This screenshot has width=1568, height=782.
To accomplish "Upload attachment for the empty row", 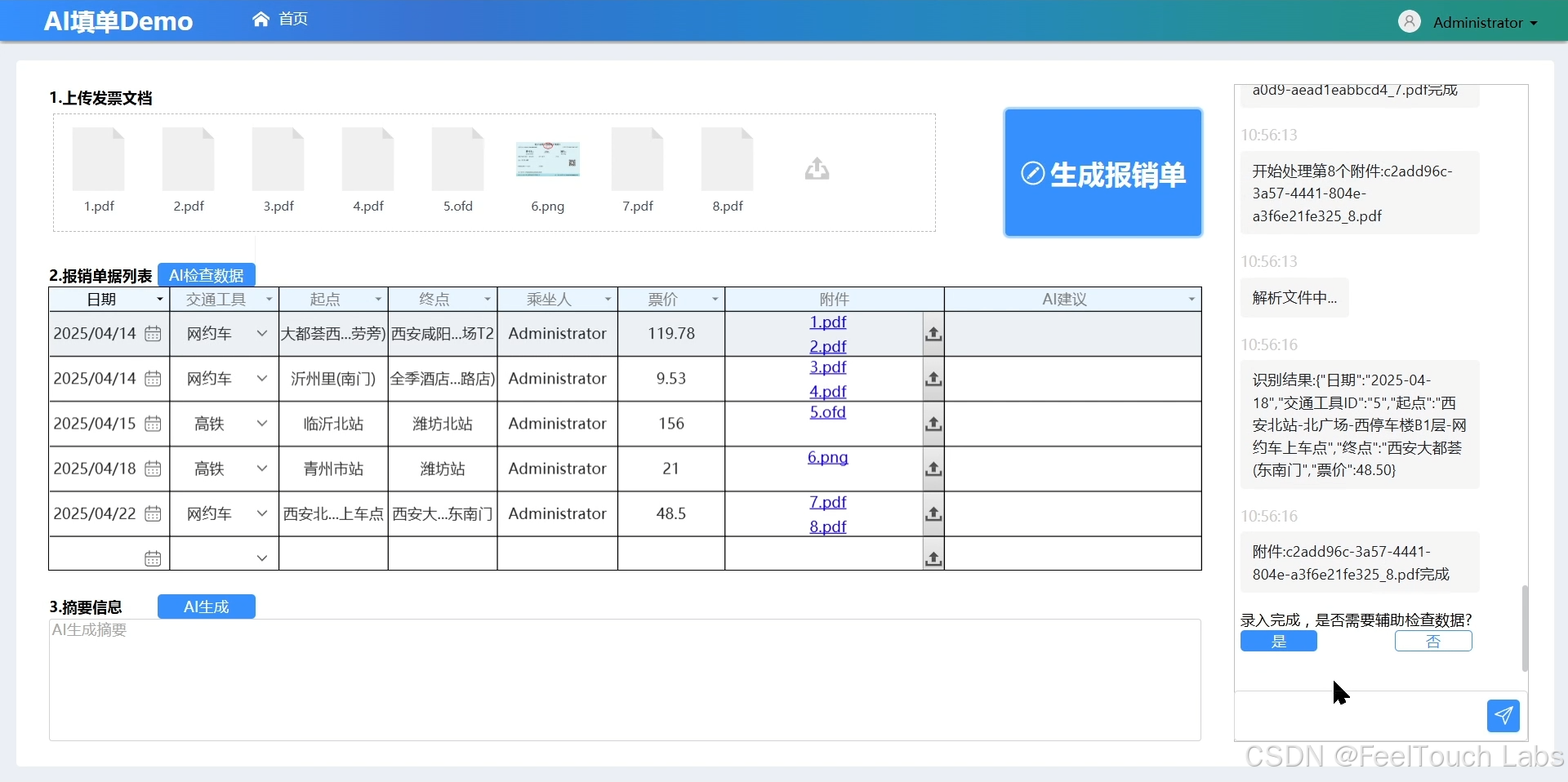I will [x=933, y=558].
